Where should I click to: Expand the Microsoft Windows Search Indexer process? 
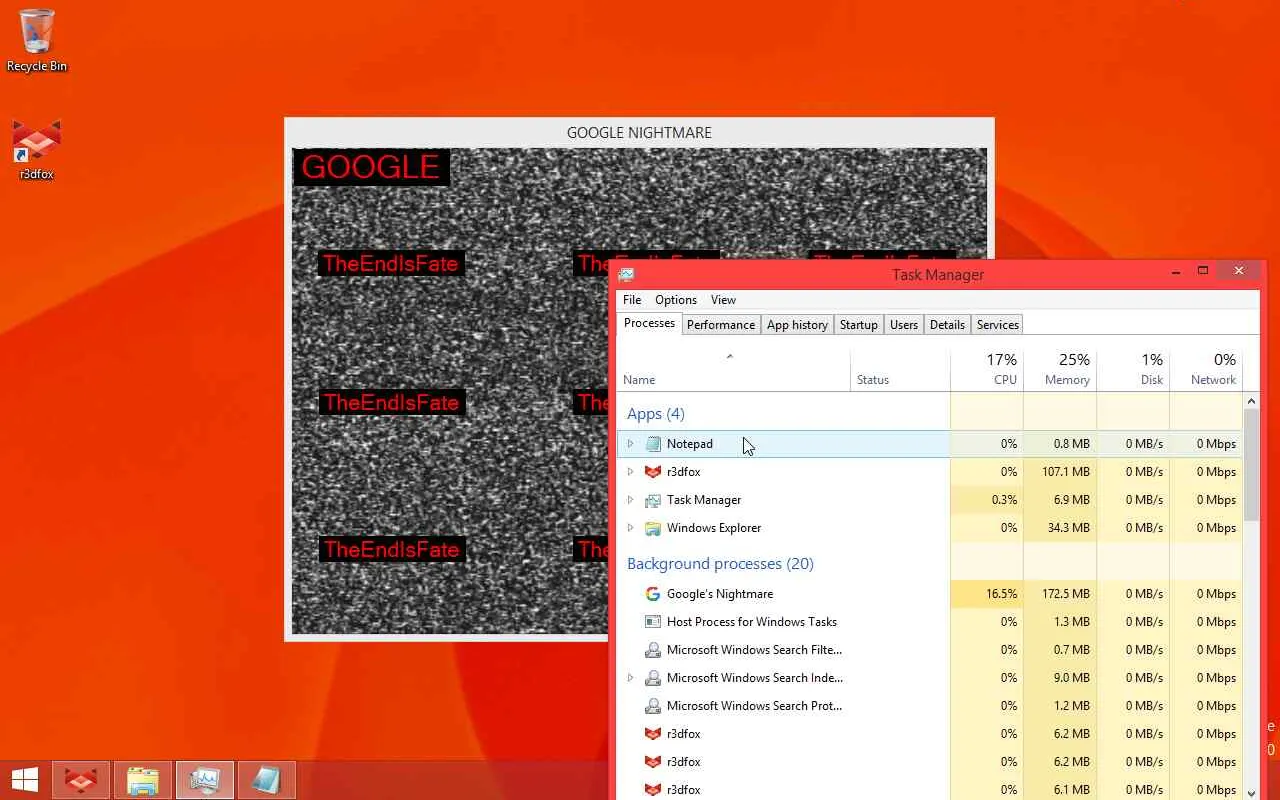pyautogui.click(x=630, y=678)
